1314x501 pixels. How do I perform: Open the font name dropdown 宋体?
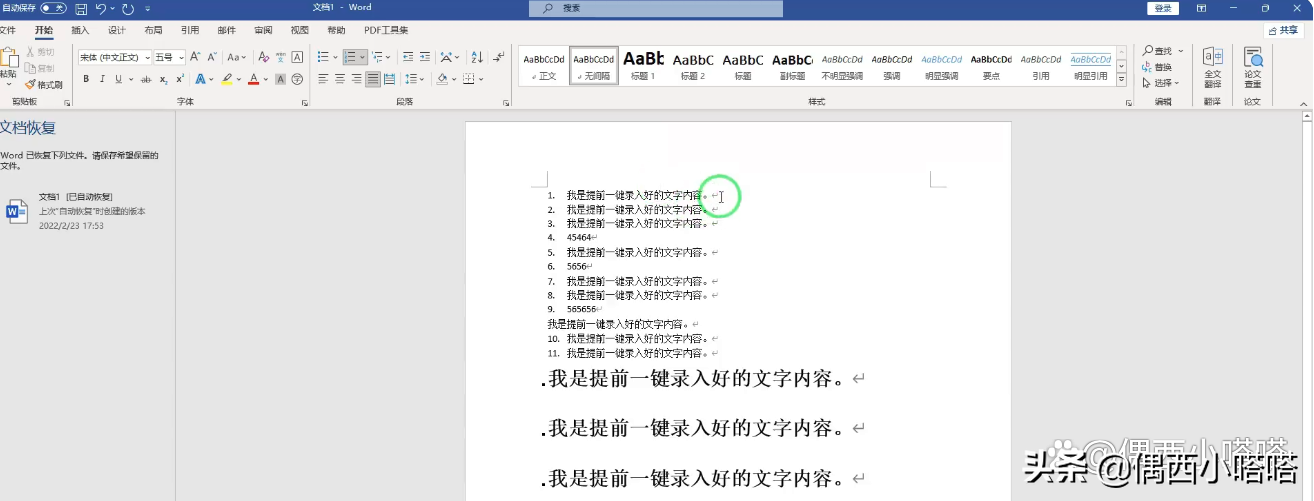[x=115, y=57]
